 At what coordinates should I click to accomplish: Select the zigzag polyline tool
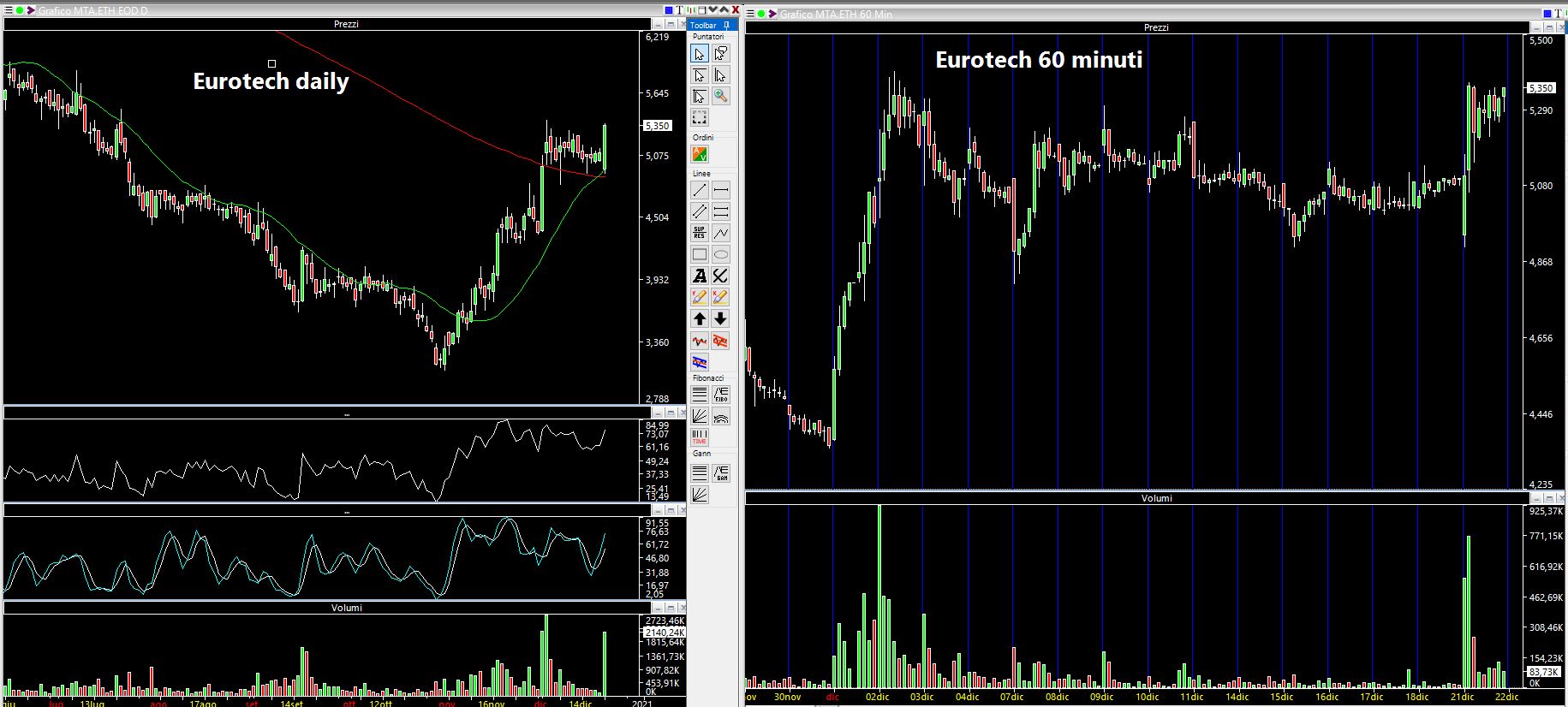[x=721, y=233]
